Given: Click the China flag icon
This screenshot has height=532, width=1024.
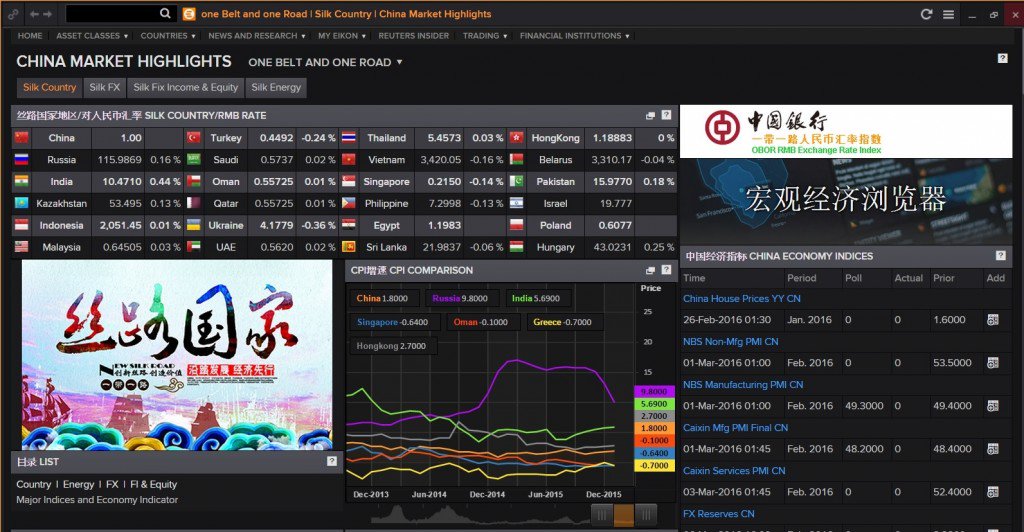Looking at the screenshot, I should coord(22,137).
